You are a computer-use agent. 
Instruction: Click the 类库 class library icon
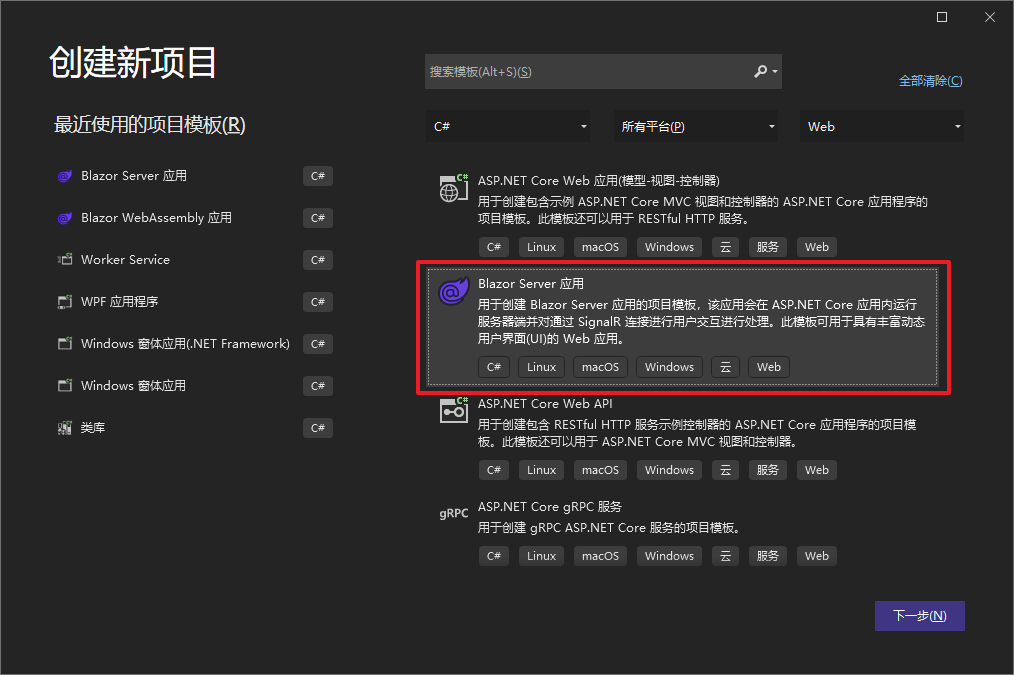[x=65, y=427]
